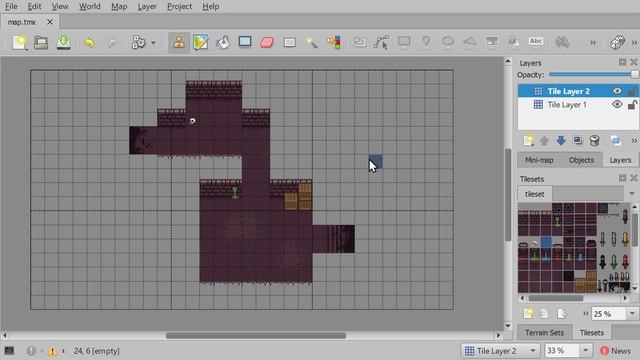Open the Layer menu
Viewport: 640px width, 360px height.
click(147, 7)
